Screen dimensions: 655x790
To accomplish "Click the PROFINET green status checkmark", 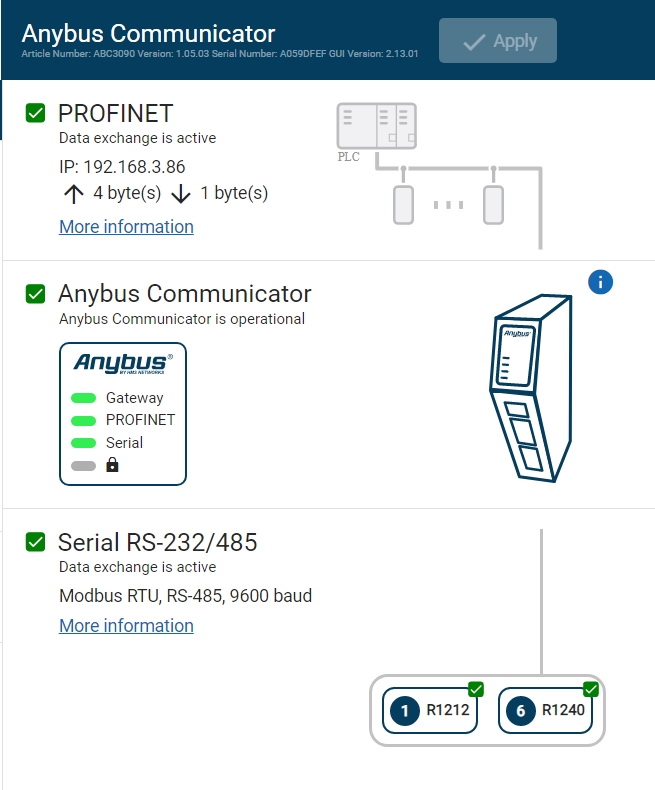I will (36, 113).
